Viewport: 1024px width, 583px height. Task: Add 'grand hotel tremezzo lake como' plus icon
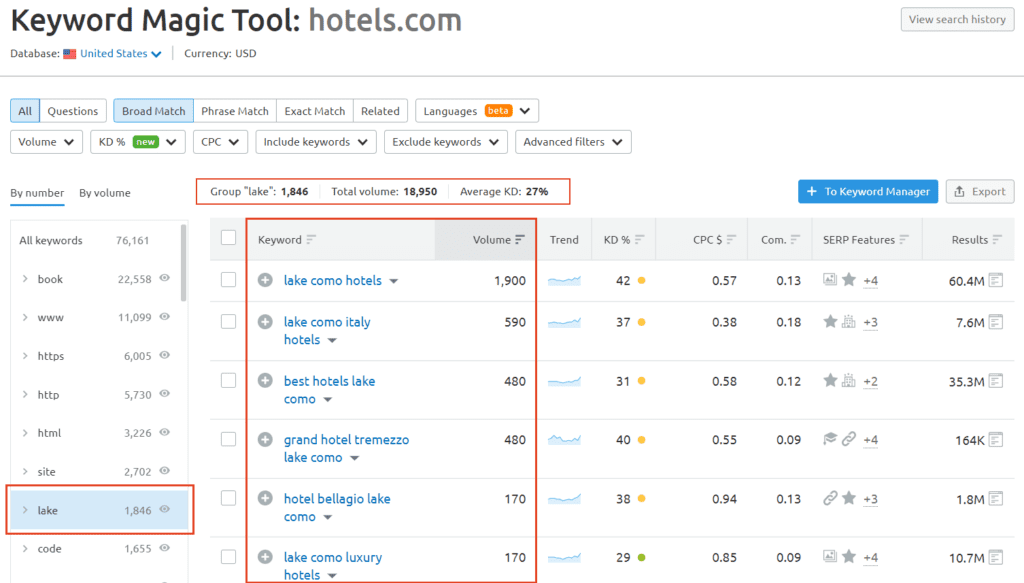[264, 439]
